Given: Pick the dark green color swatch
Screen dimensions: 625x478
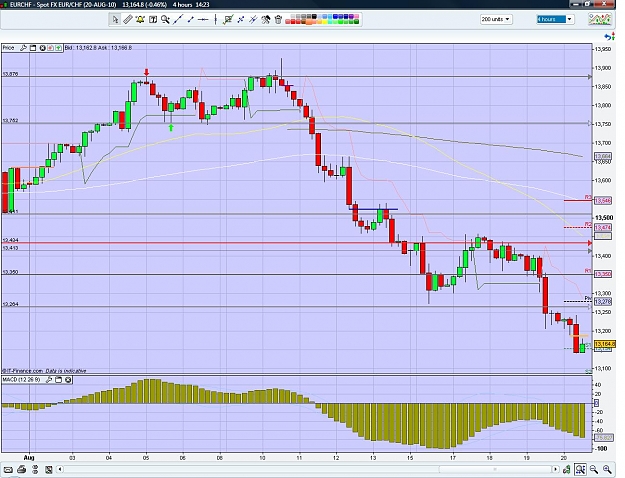Looking at the screenshot, I should pyautogui.click(x=356, y=22).
